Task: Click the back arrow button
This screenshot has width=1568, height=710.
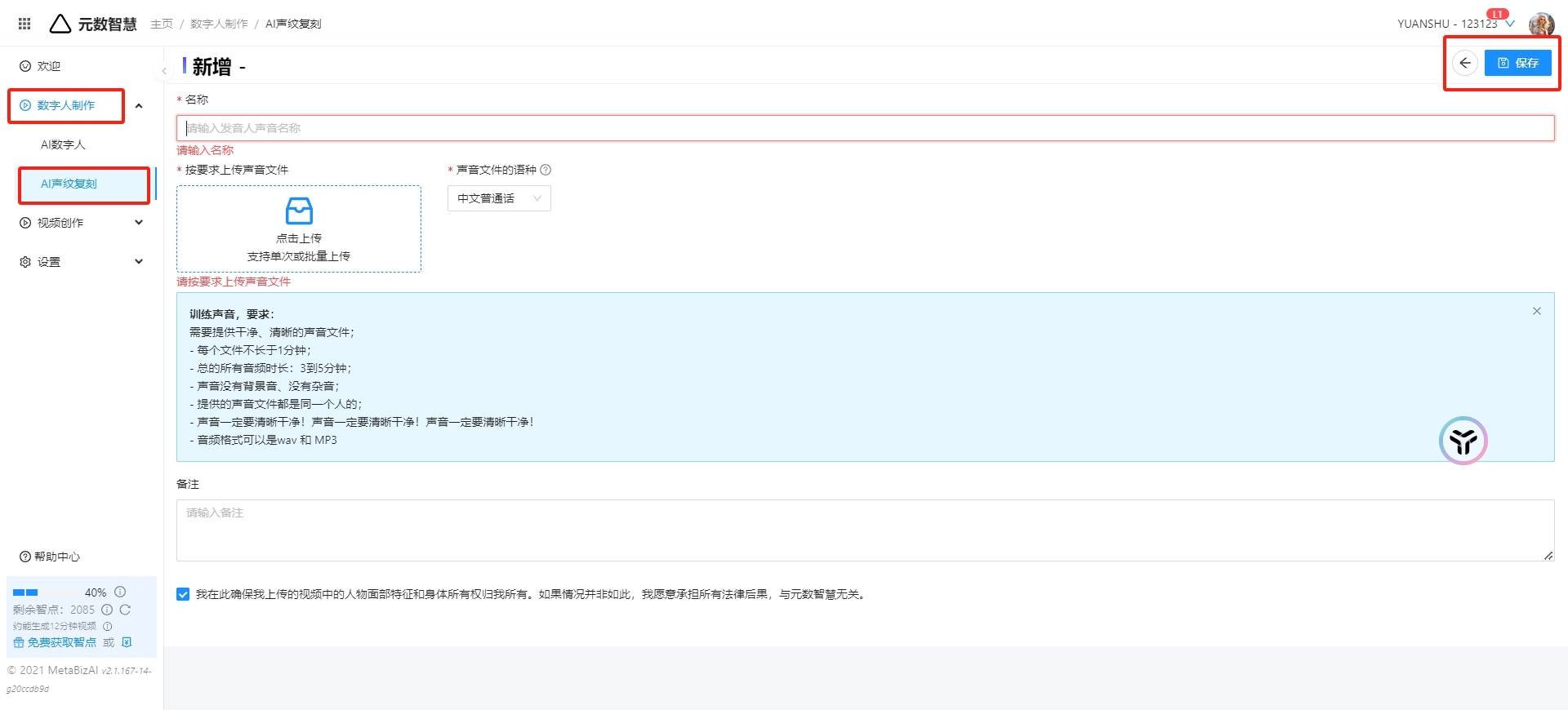Action: [x=1465, y=63]
